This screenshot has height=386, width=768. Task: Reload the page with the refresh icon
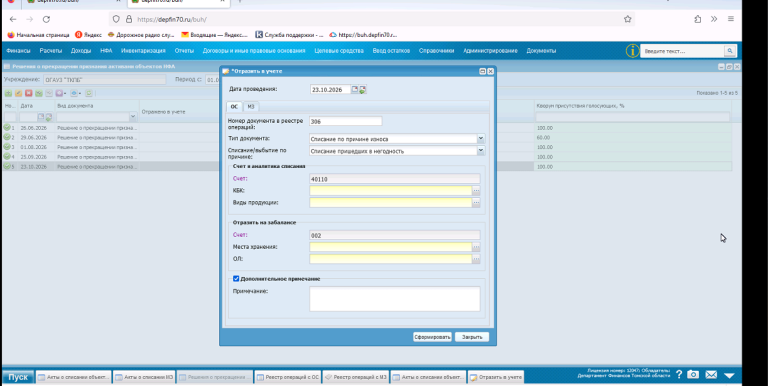coord(46,19)
